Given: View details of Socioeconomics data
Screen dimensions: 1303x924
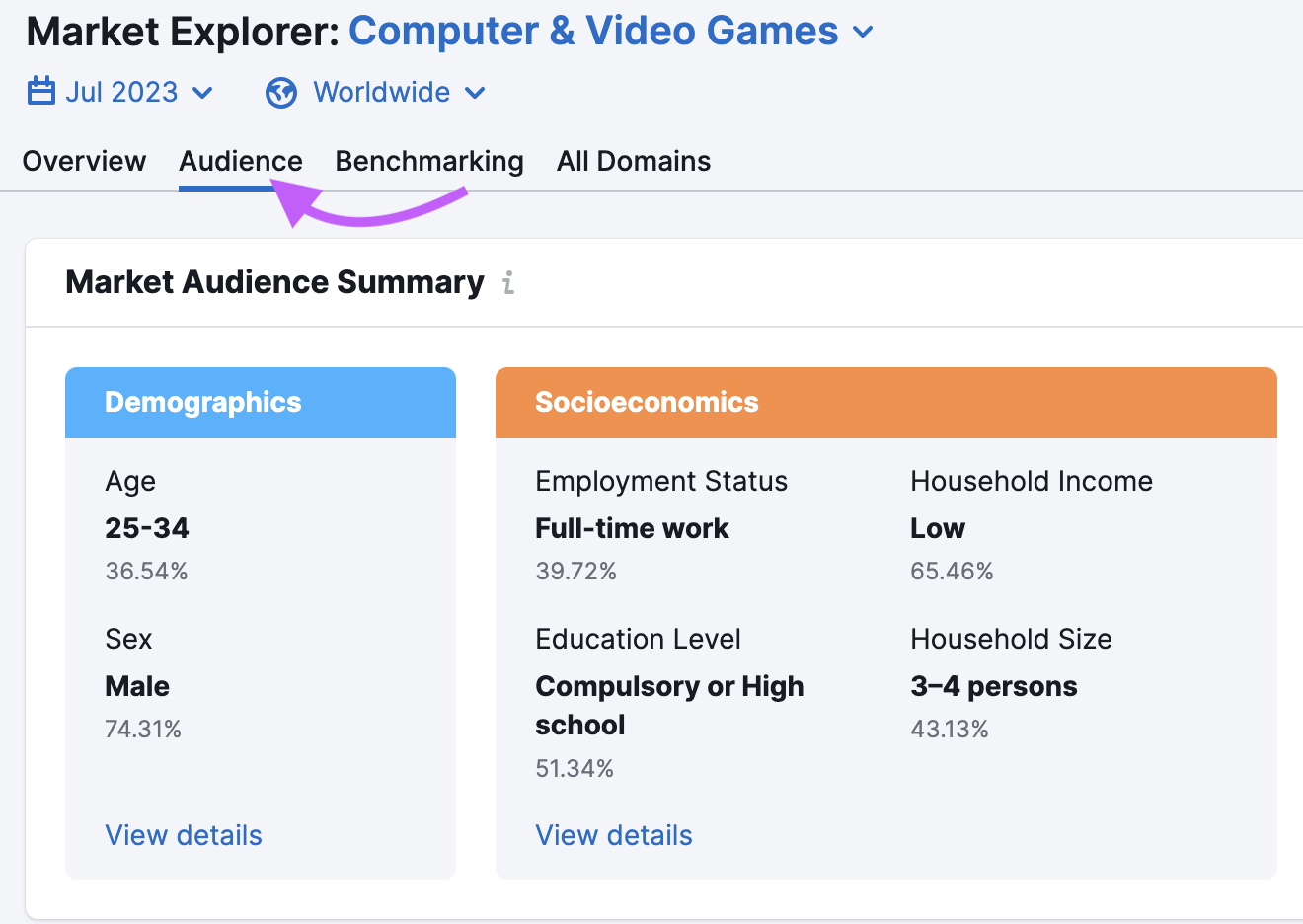Looking at the screenshot, I should coord(613,835).
